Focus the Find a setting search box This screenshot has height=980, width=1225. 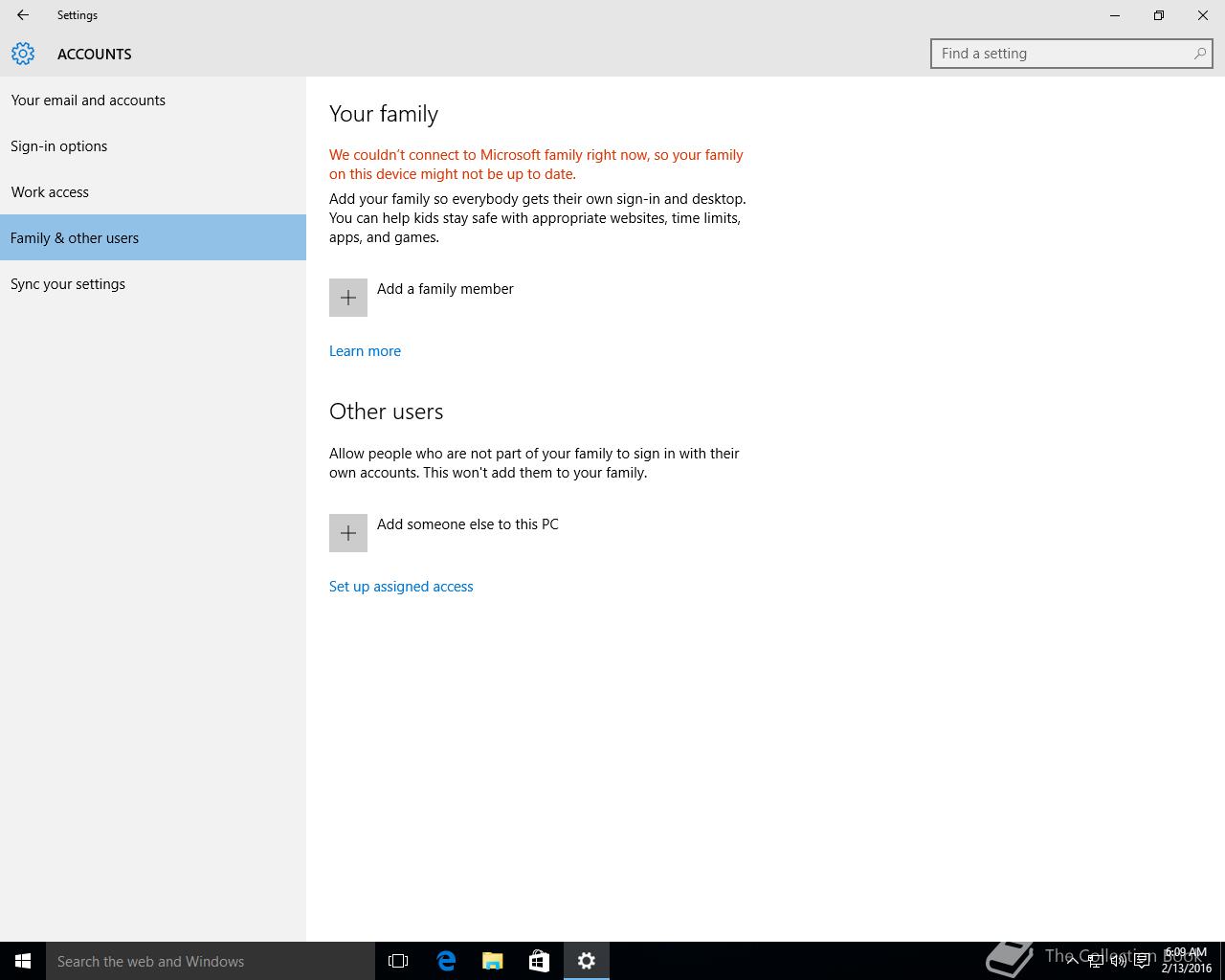[1072, 54]
